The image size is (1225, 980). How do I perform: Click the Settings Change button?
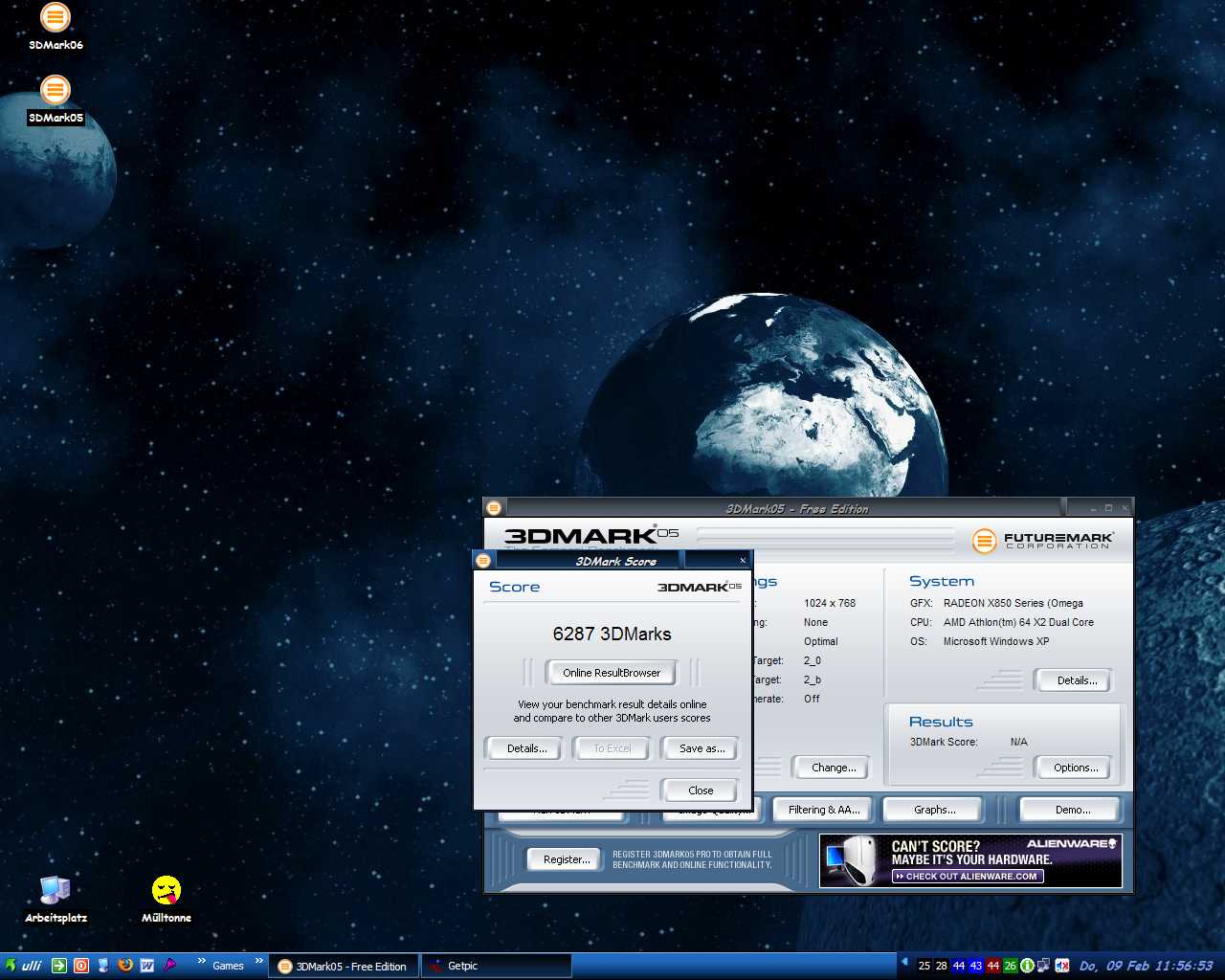click(834, 768)
